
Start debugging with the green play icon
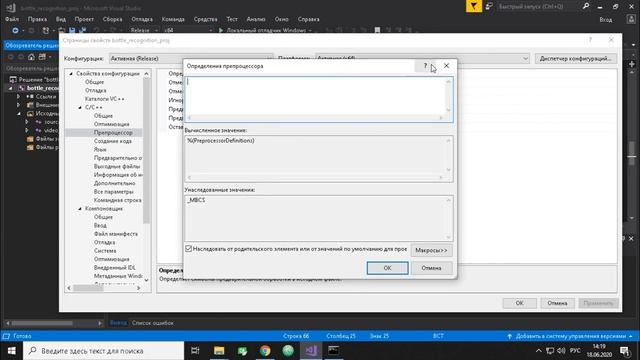pyautogui.click(x=221, y=31)
